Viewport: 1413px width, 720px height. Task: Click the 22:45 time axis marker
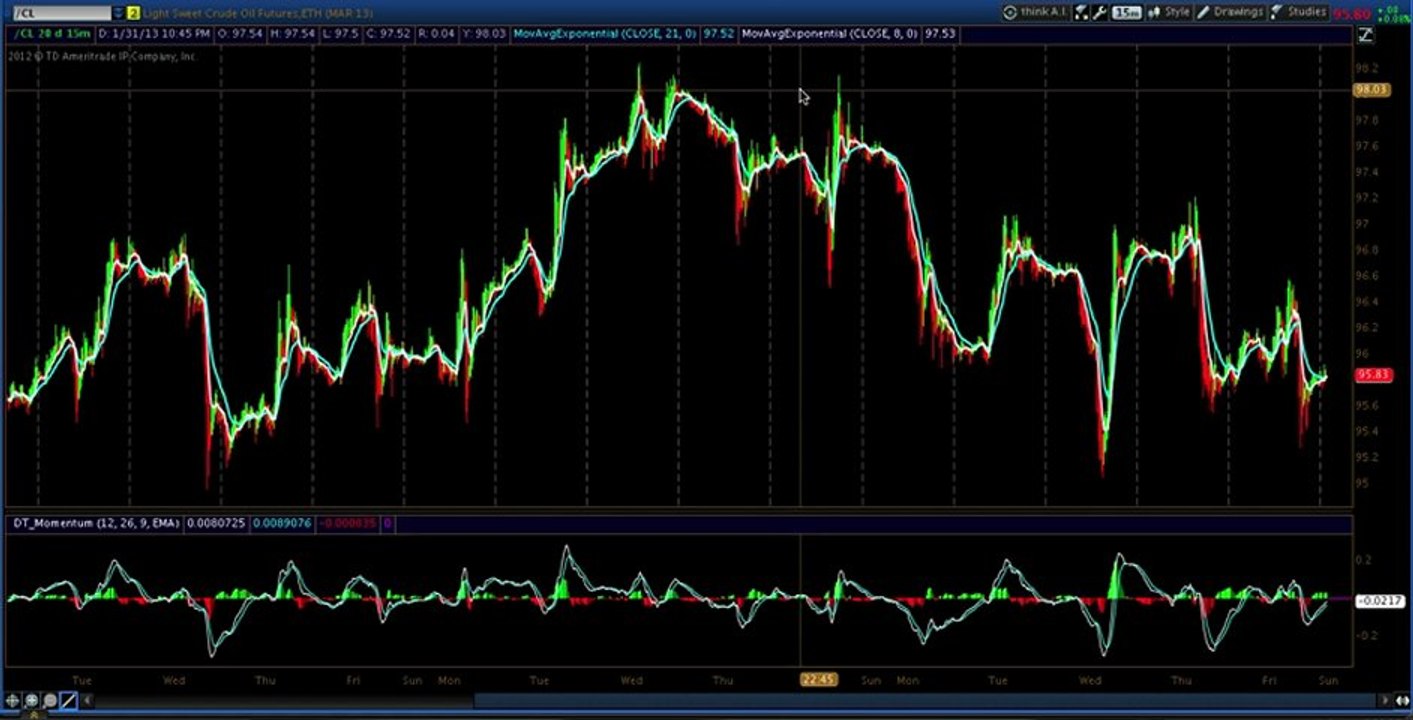[x=817, y=680]
